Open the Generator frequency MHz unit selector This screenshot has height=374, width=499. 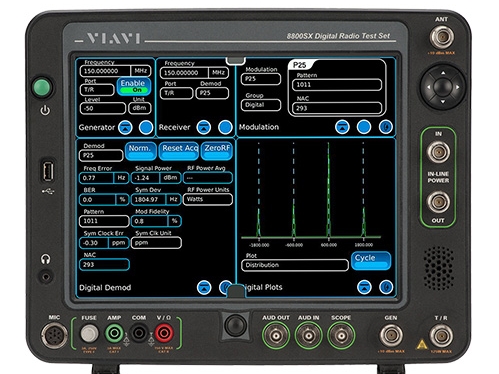click(141, 71)
